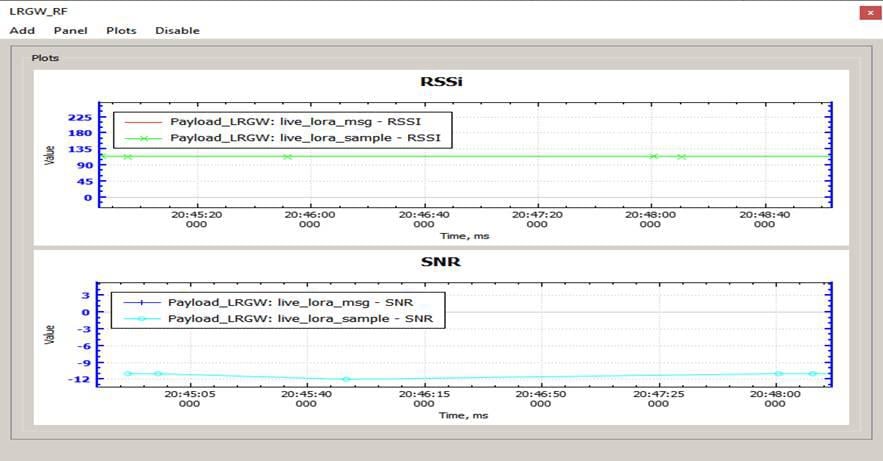Screen dimensions: 883x461
Task: Click the lowest SNR point near 20:45:40
Action: click(x=346, y=379)
